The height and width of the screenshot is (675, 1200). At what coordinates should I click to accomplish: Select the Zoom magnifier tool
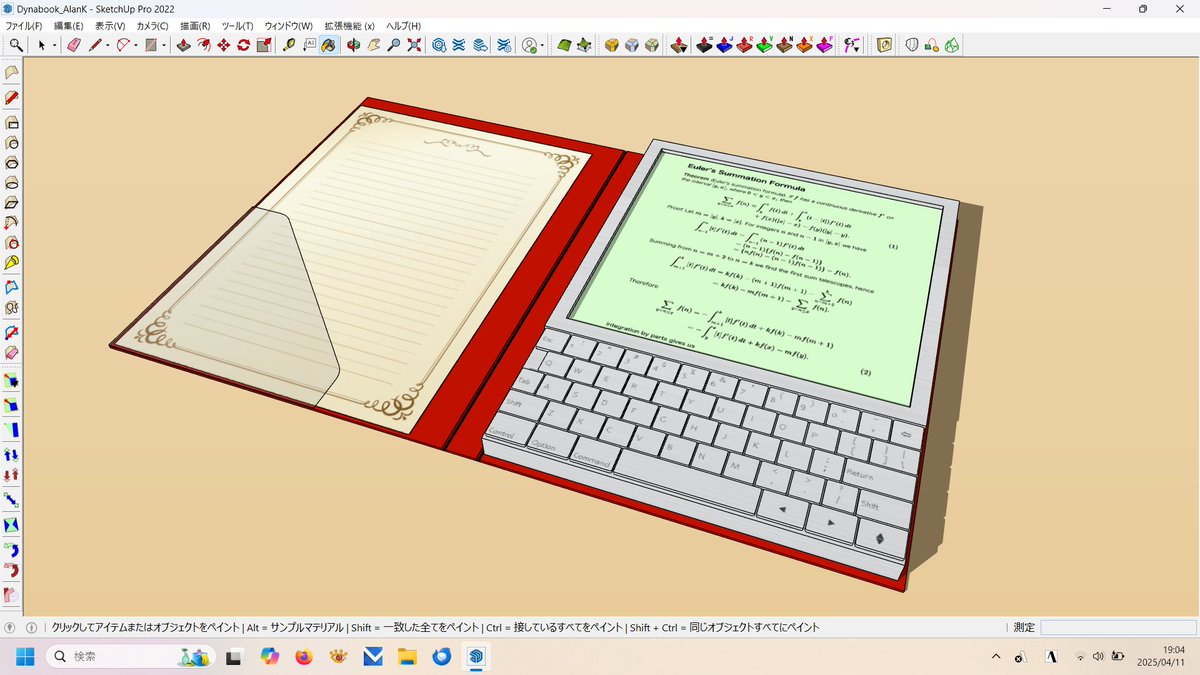click(394, 45)
